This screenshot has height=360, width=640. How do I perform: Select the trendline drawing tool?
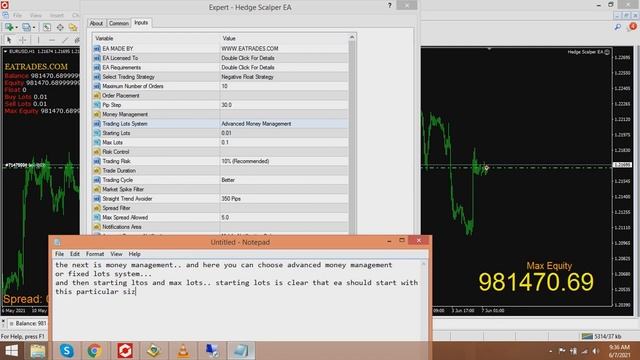coord(65,40)
